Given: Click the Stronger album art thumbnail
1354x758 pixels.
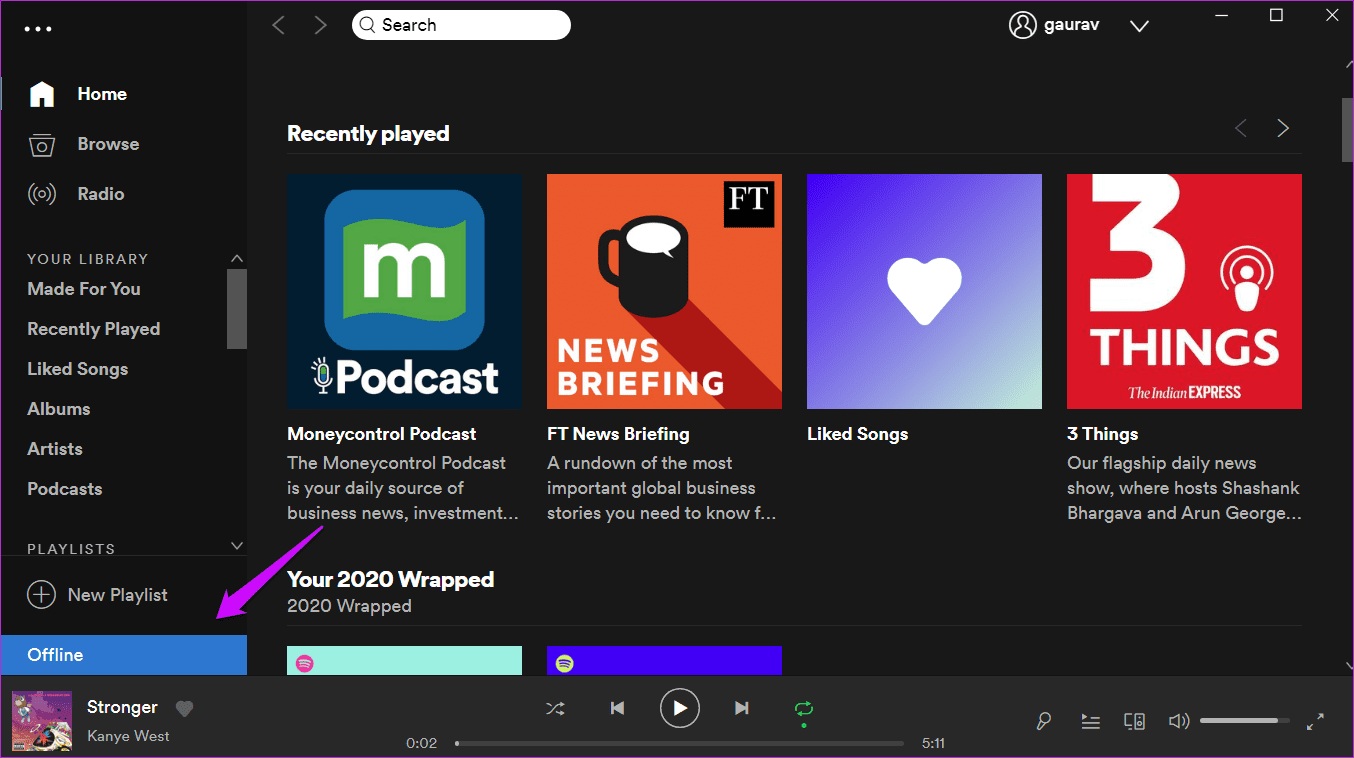Looking at the screenshot, I should [42, 720].
